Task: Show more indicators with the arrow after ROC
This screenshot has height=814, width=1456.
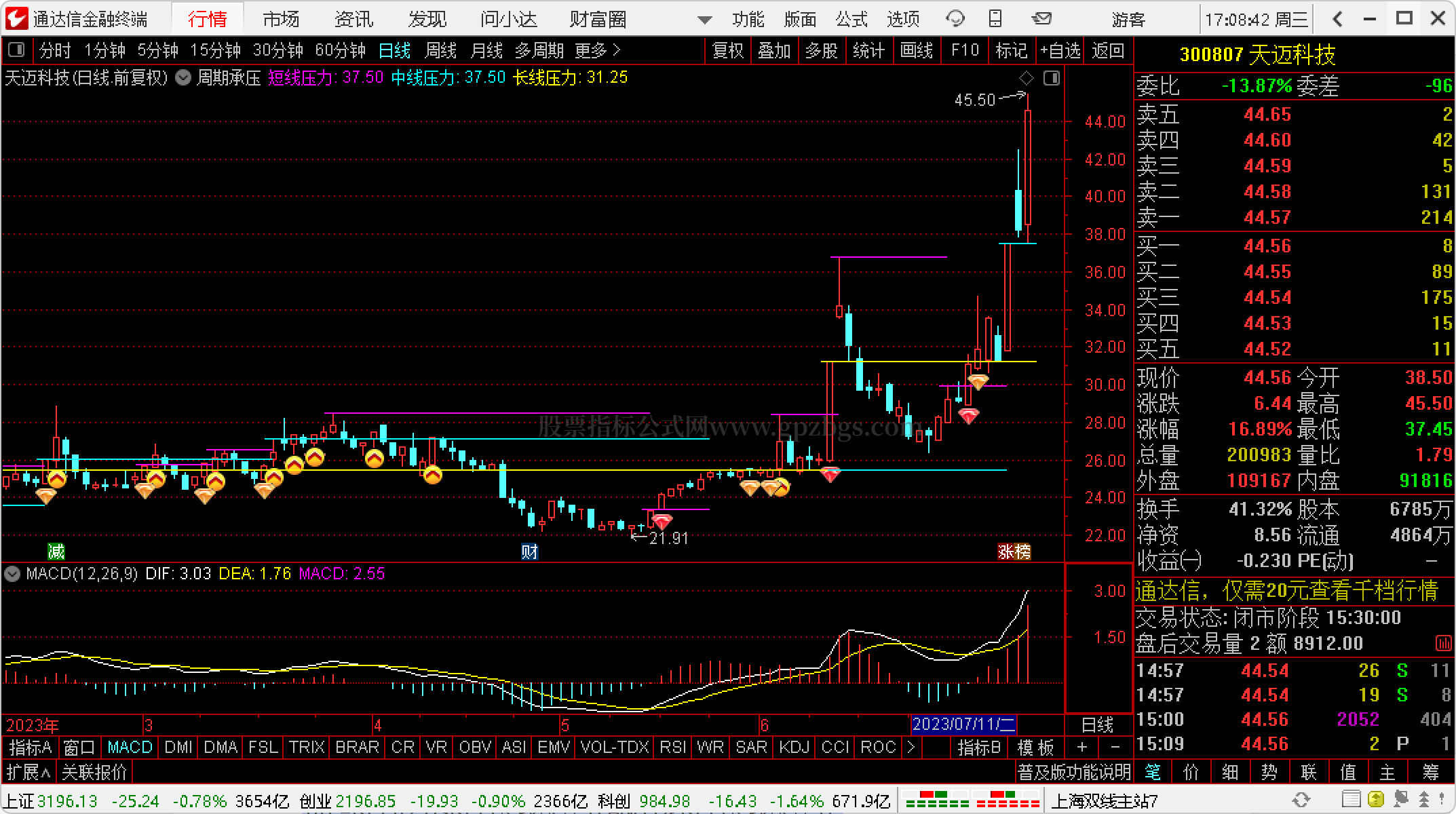Action: [911, 748]
